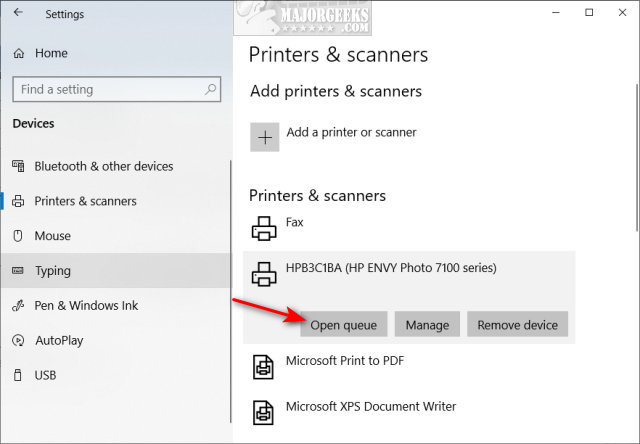The height and width of the screenshot is (444, 640).
Task: Click the back arrow in Settings
Action: tap(17, 13)
